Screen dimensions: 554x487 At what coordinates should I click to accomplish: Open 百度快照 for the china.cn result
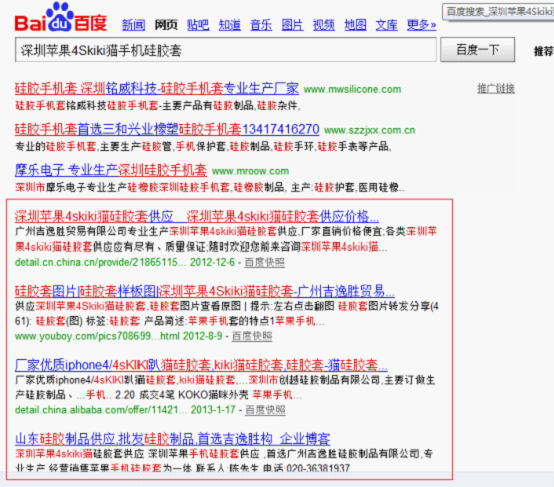pyautogui.click(x=265, y=263)
